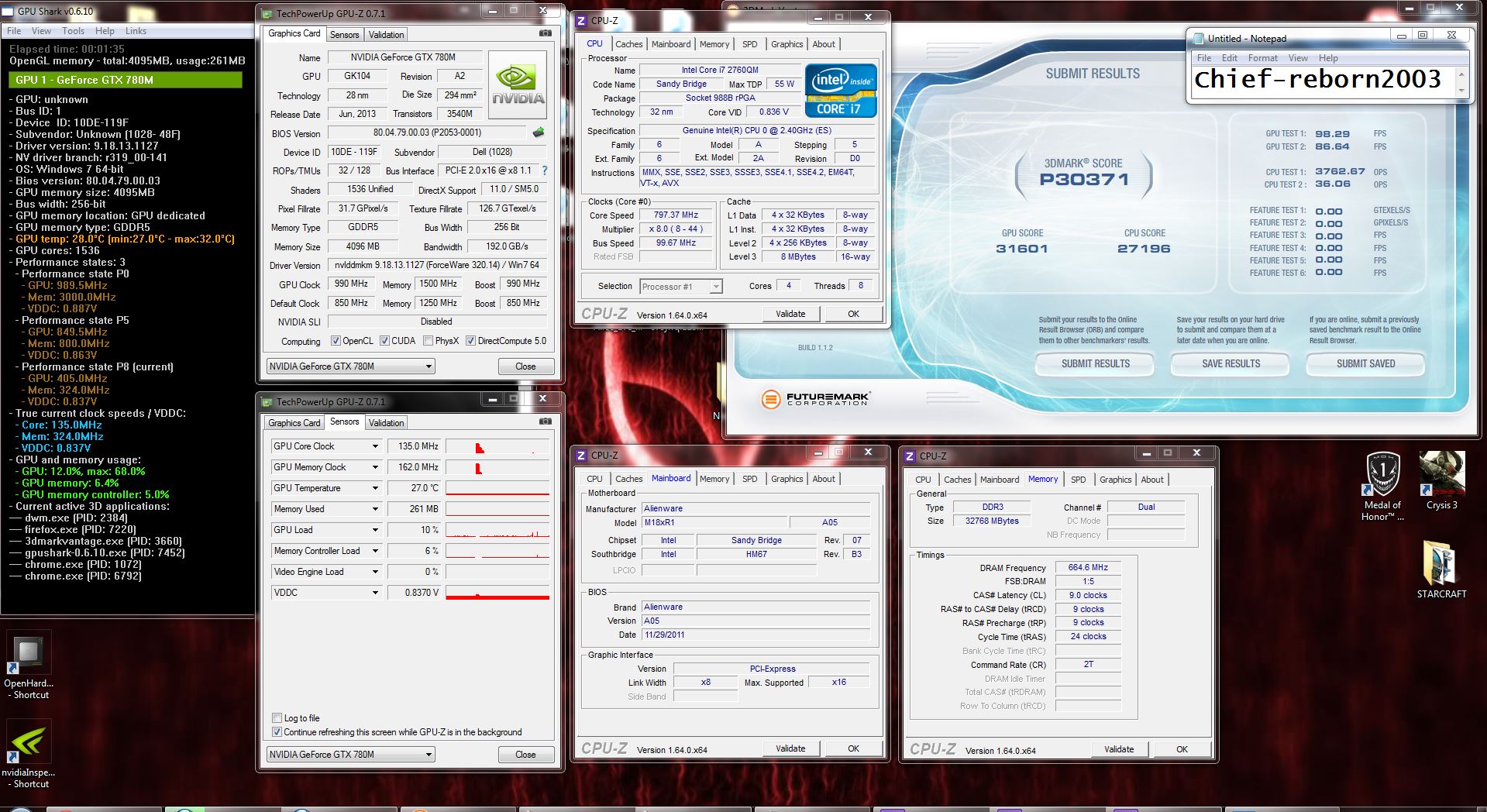This screenshot has width=1487, height=812.
Task: Switch to SPD tab in CPU-Z Memory window
Action: [x=1078, y=480]
